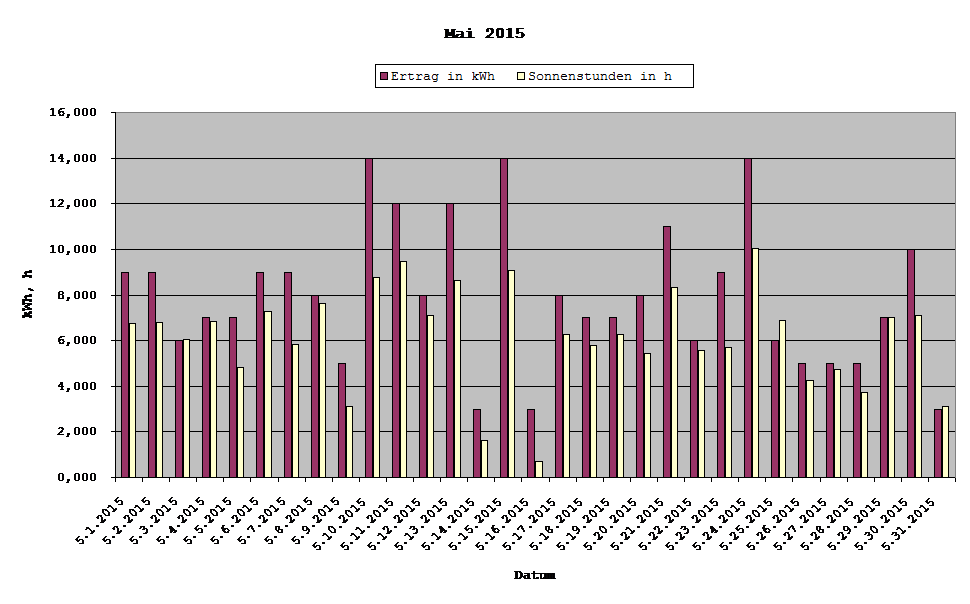Open the chart title Mai 2015
The image size is (970, 604).
pos(484,31)
